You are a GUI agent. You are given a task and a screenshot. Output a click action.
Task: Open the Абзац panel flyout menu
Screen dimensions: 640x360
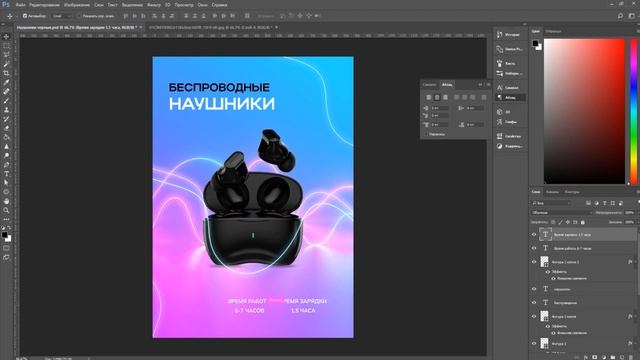(x=489, y=84)
